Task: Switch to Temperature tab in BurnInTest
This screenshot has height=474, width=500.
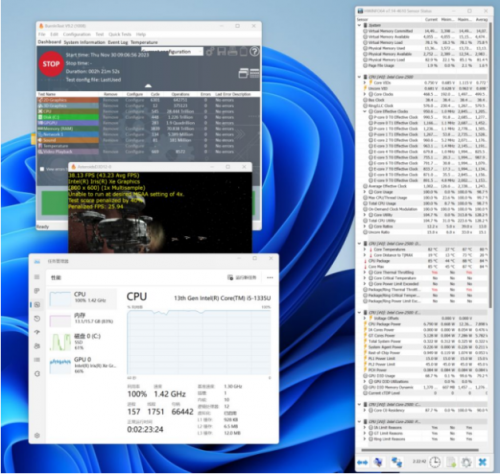Action: [144, 42]
